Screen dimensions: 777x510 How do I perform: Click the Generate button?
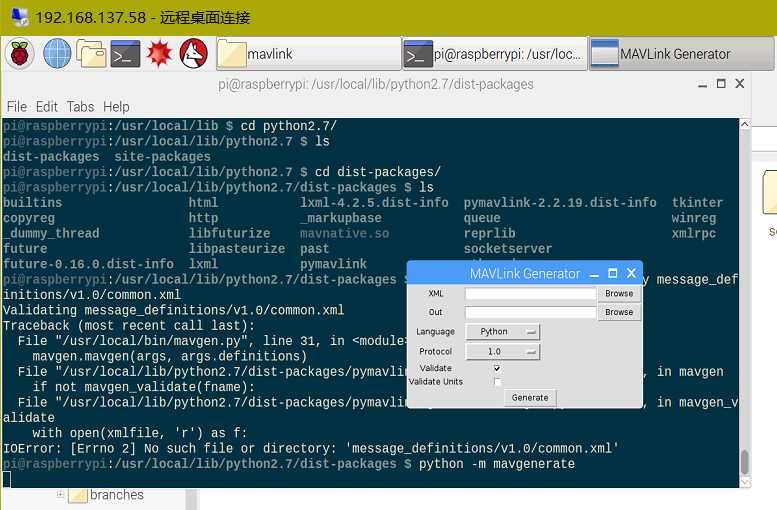pos(530,397)
